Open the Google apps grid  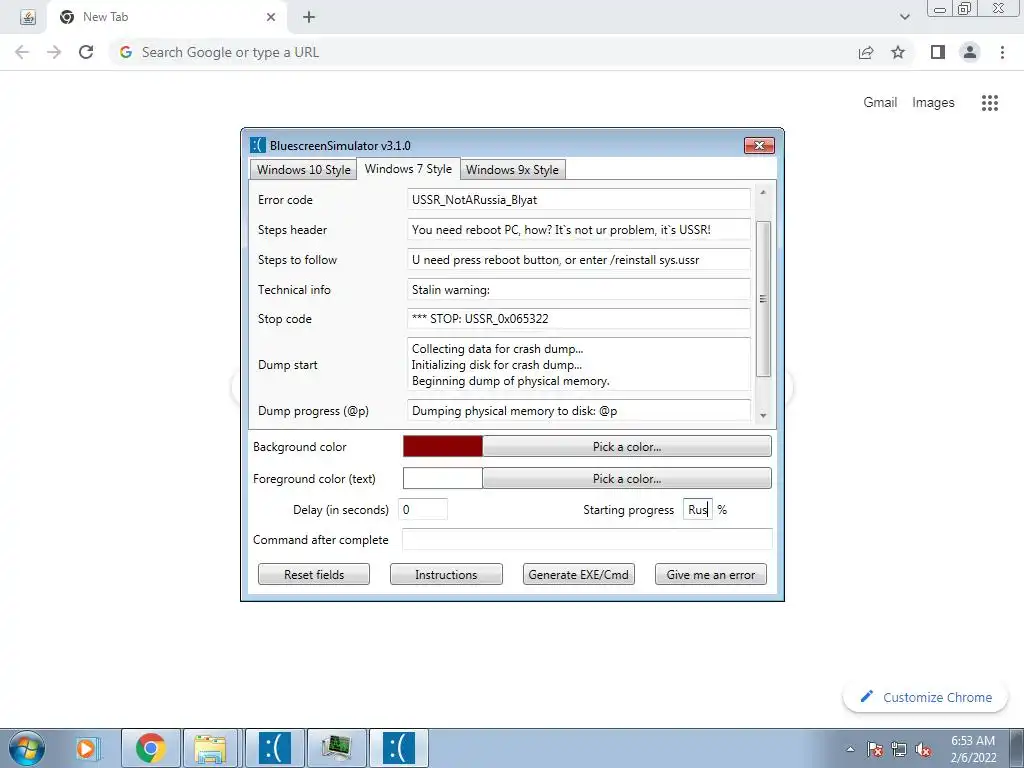click(x=989, y=103)
